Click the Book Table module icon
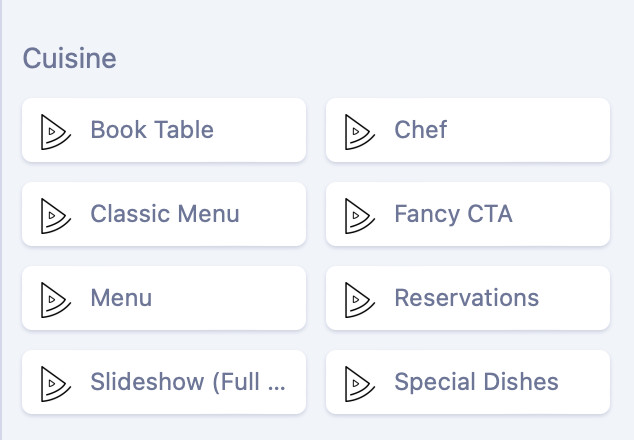Screen dimensions: 634x440 pos(54,130)
